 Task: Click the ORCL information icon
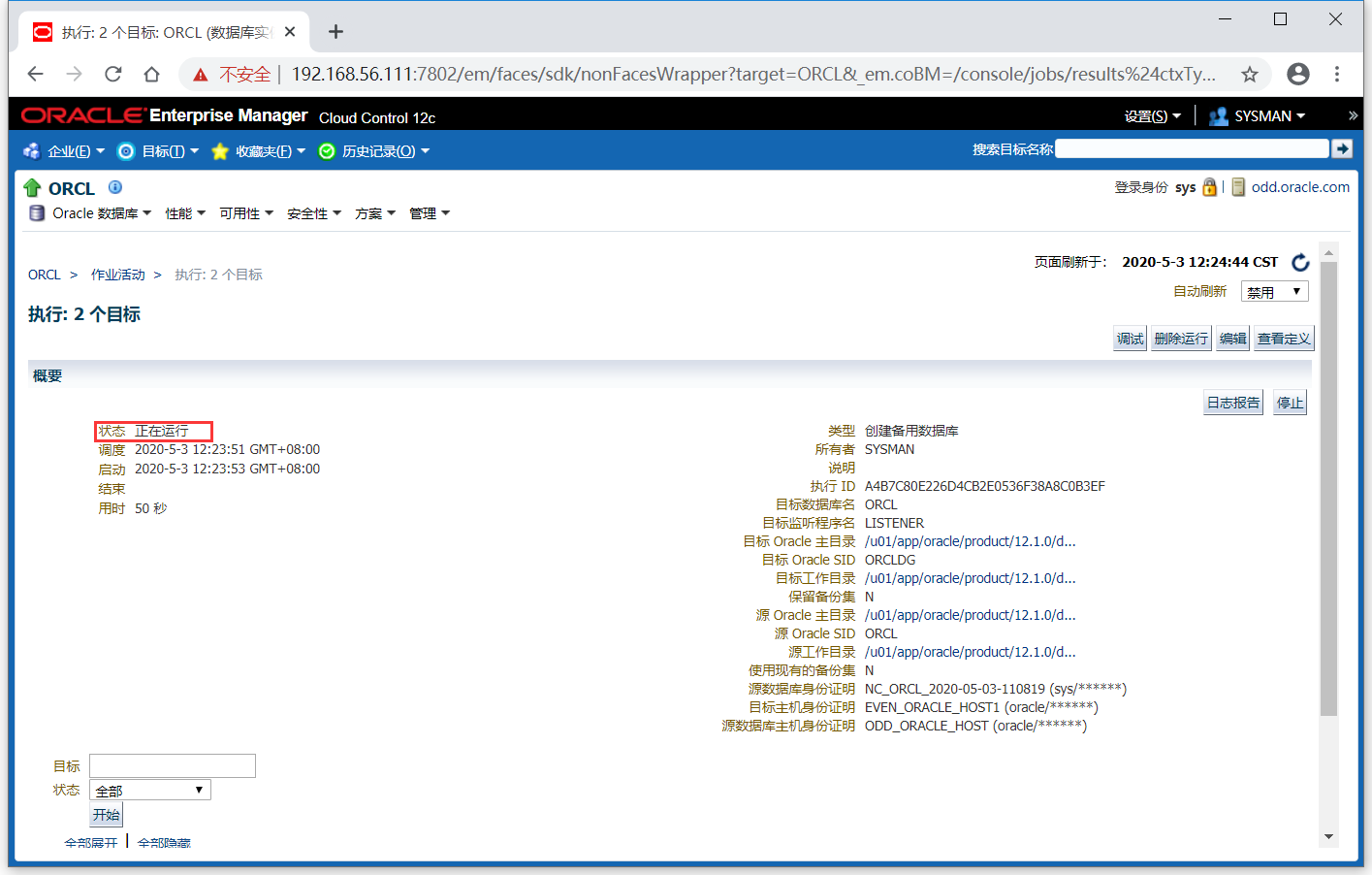click(115, 187)
